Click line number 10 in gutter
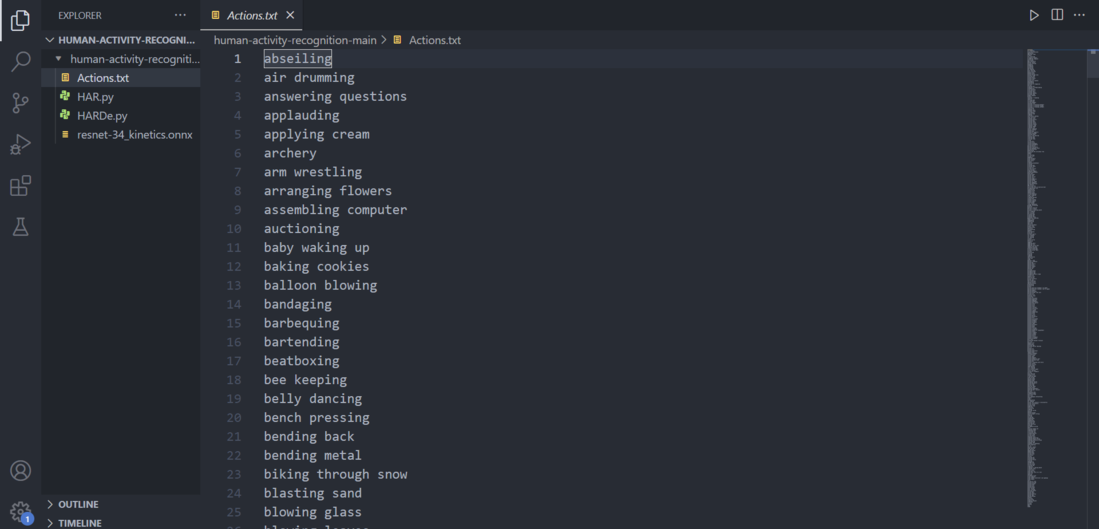 [233, 229]
